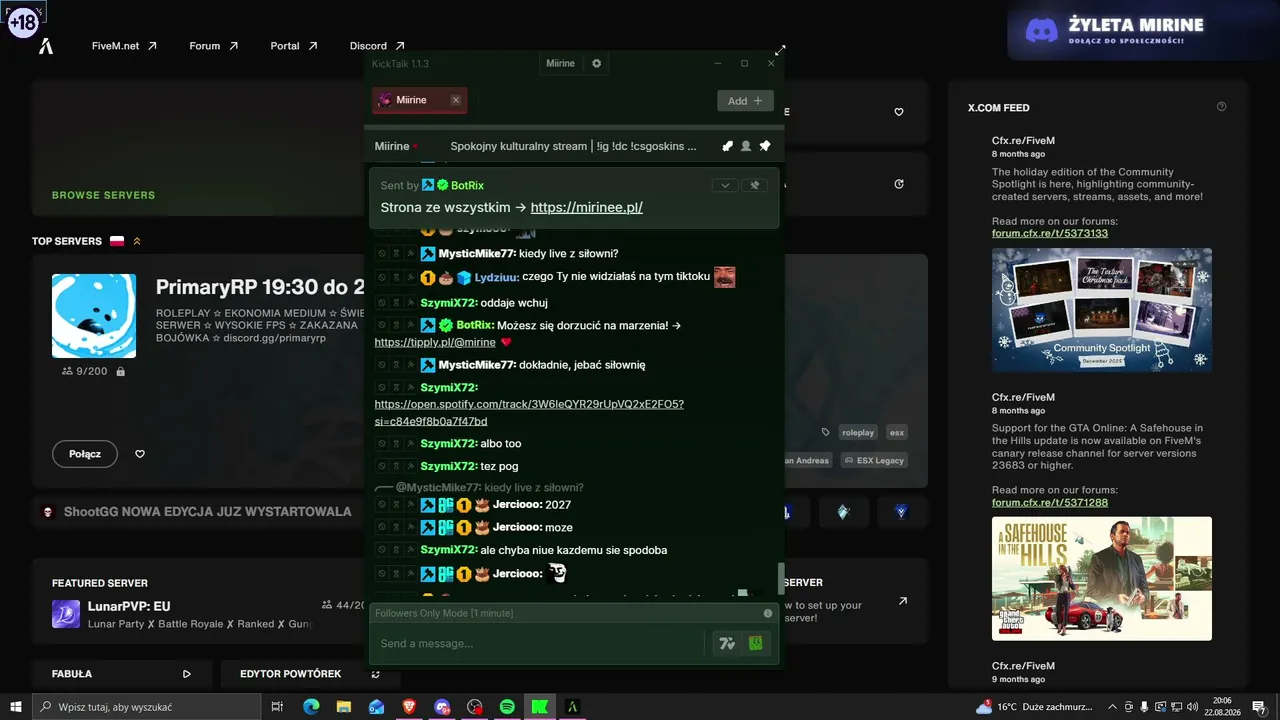Open Forum link in FiveM navigation
This screenshot has width=1280, height=720.
213,46
